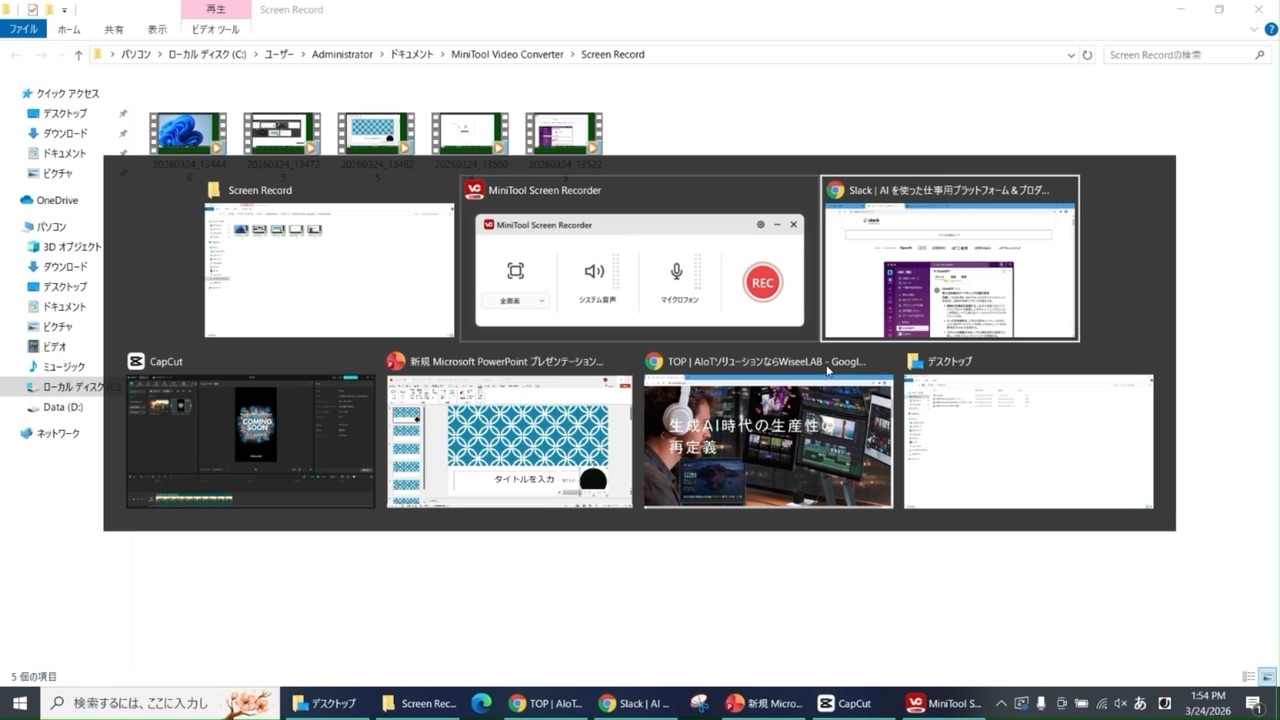This screenshot has width=1280, height=720.
Task: Click the properties checkmark icon in title bar
Action: [x=32, y=10]
